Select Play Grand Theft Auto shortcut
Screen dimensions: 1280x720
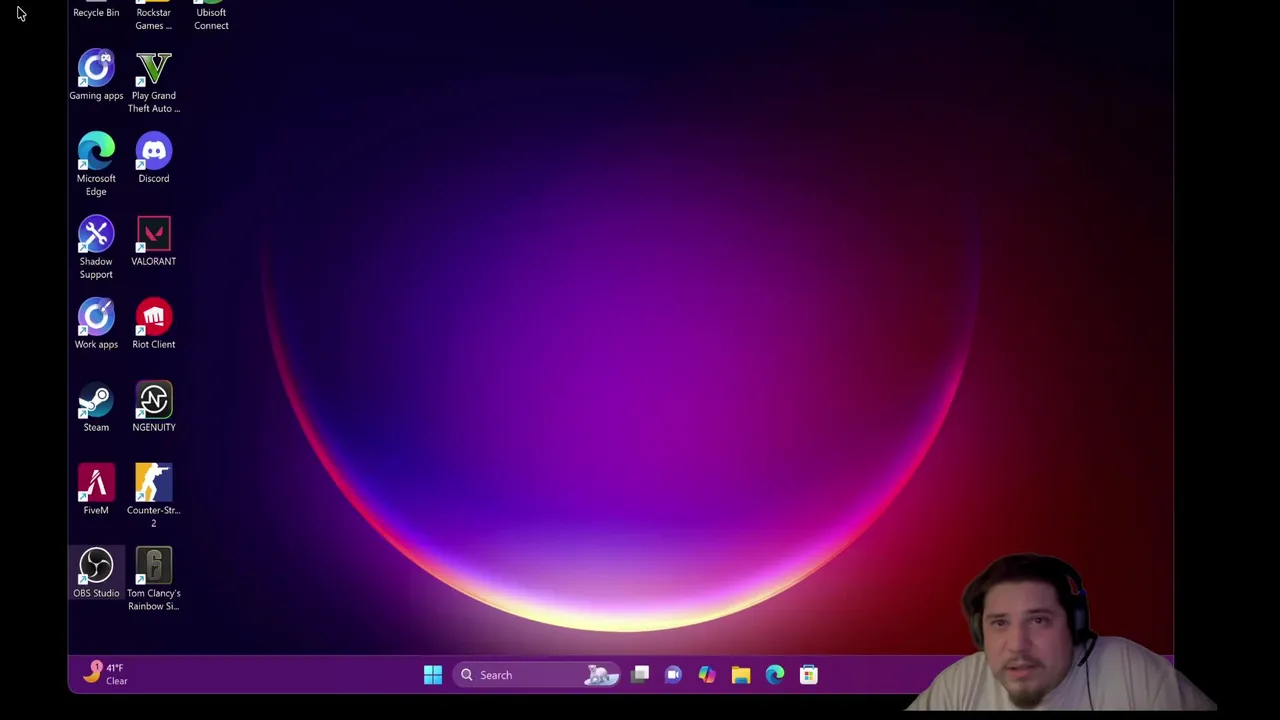point(153,82)
